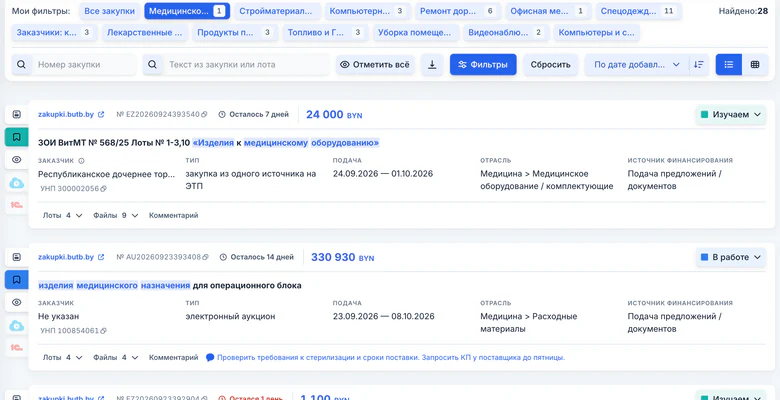The height and width of the screenshot is (400, 780).
Task: Click Отметить всё to mark all viewed
Action: click(375, 65)
